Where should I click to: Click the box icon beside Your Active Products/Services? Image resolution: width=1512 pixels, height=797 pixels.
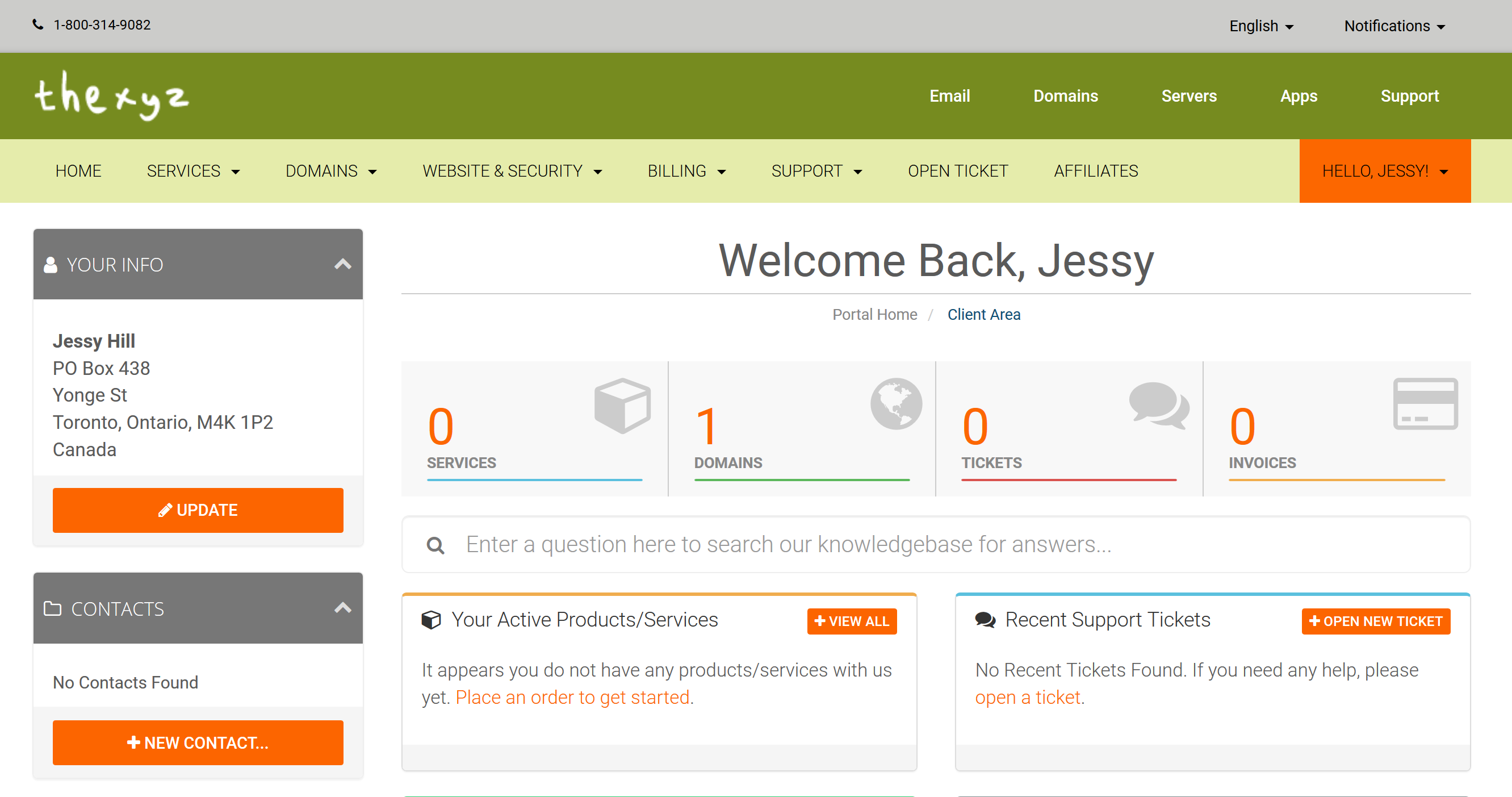[431, 619]
